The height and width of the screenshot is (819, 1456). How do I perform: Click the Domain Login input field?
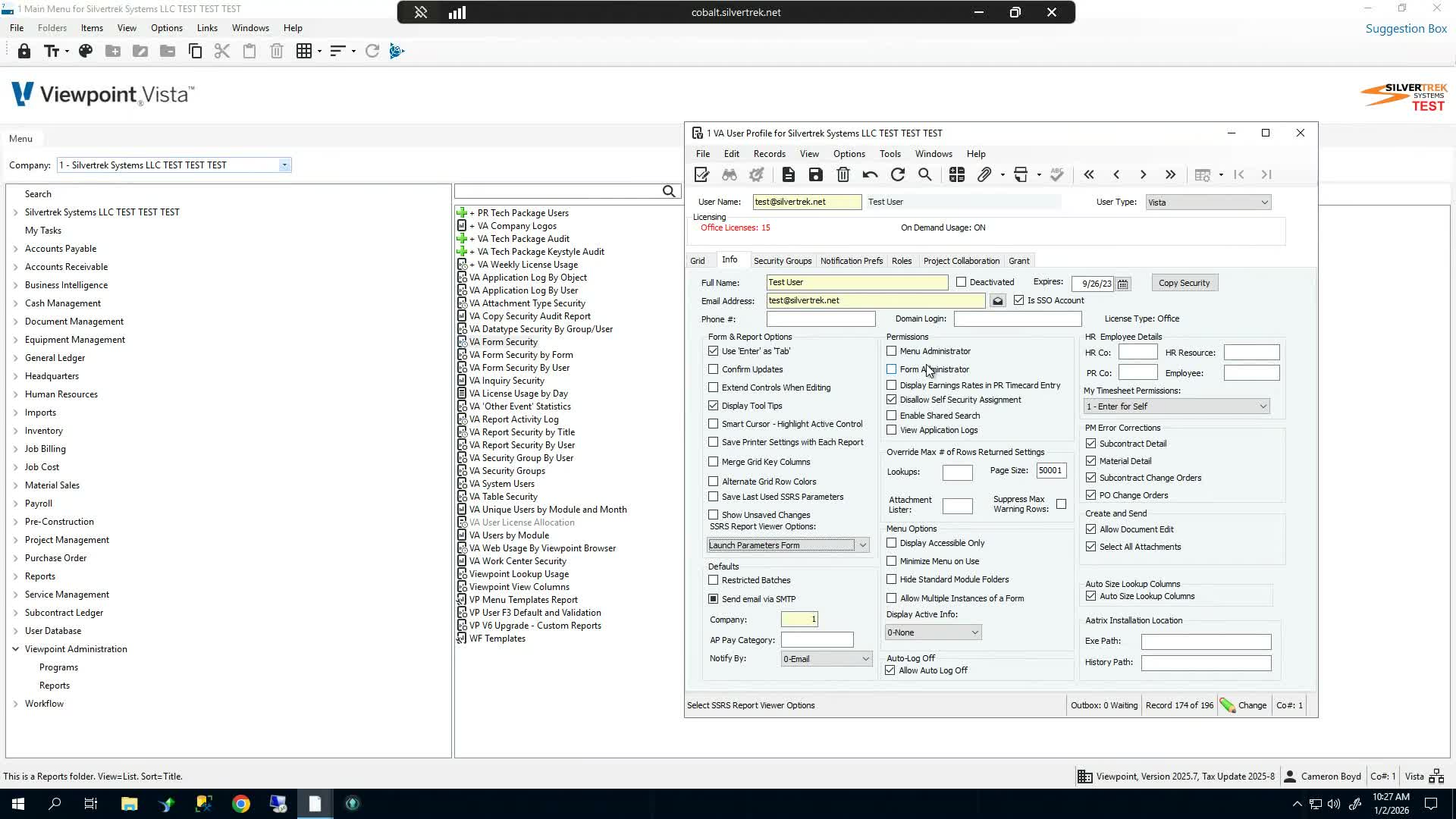tap(1018, 319)
